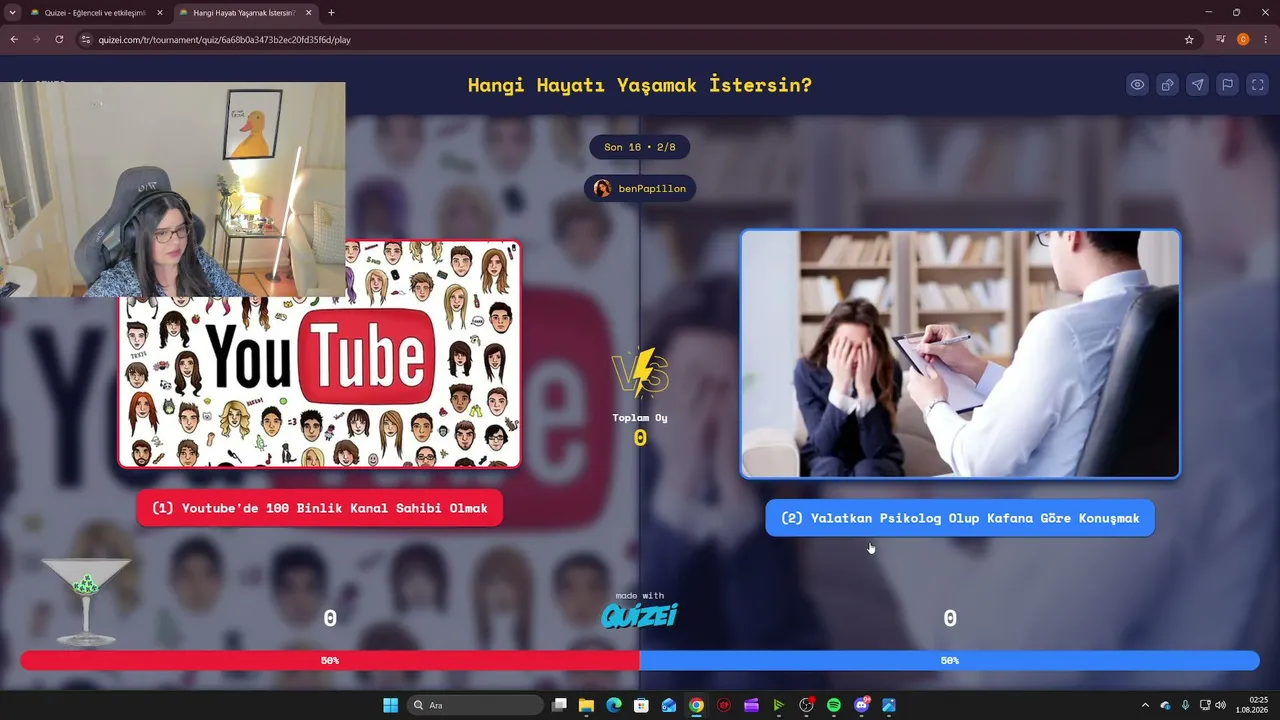Open Microsoft Store from the taskbar
The width and height of the screenshot is (1280, 720).
pyautogui.click(x=642, y=705)
